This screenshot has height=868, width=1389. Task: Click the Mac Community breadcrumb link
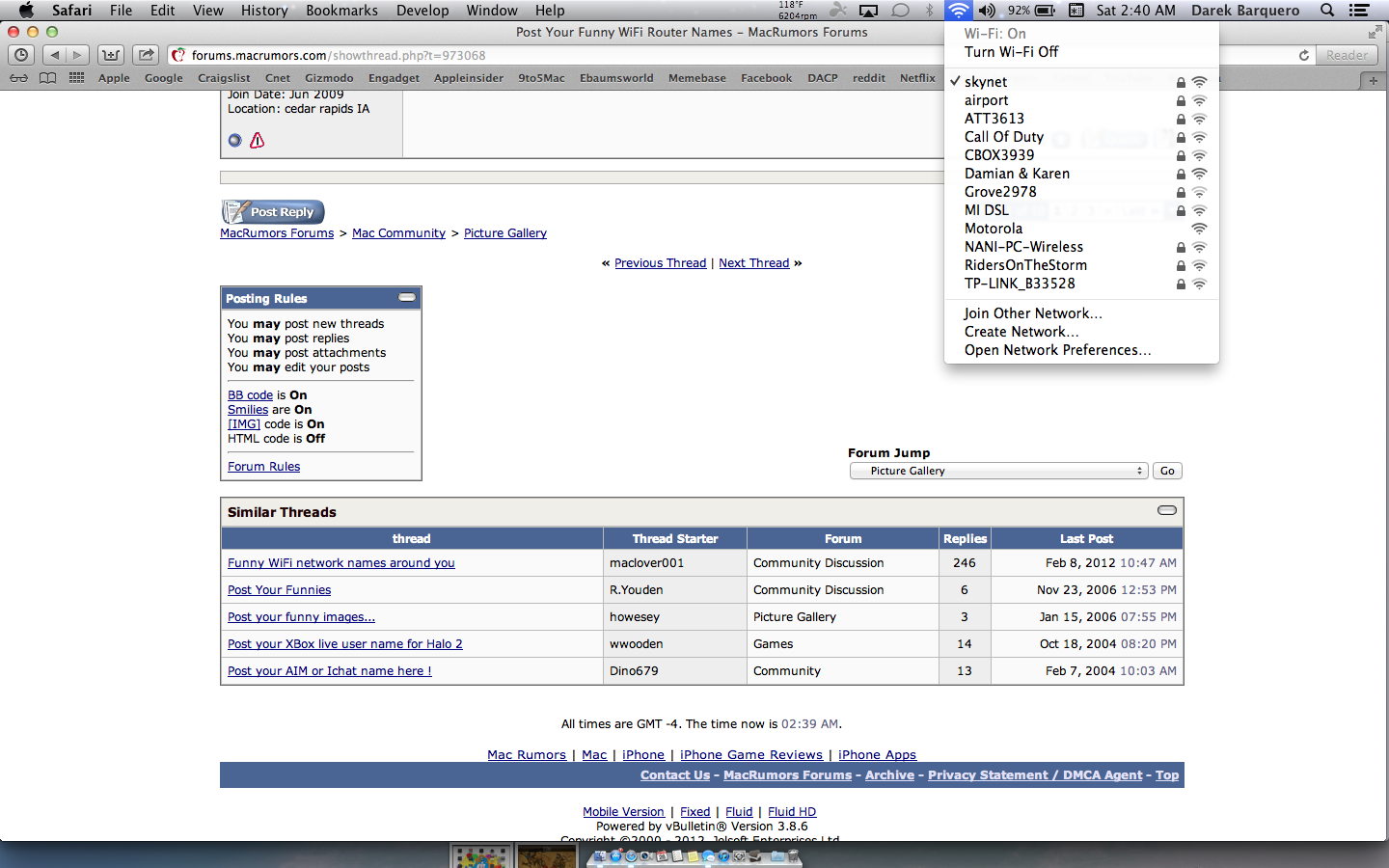click(398, 232)
